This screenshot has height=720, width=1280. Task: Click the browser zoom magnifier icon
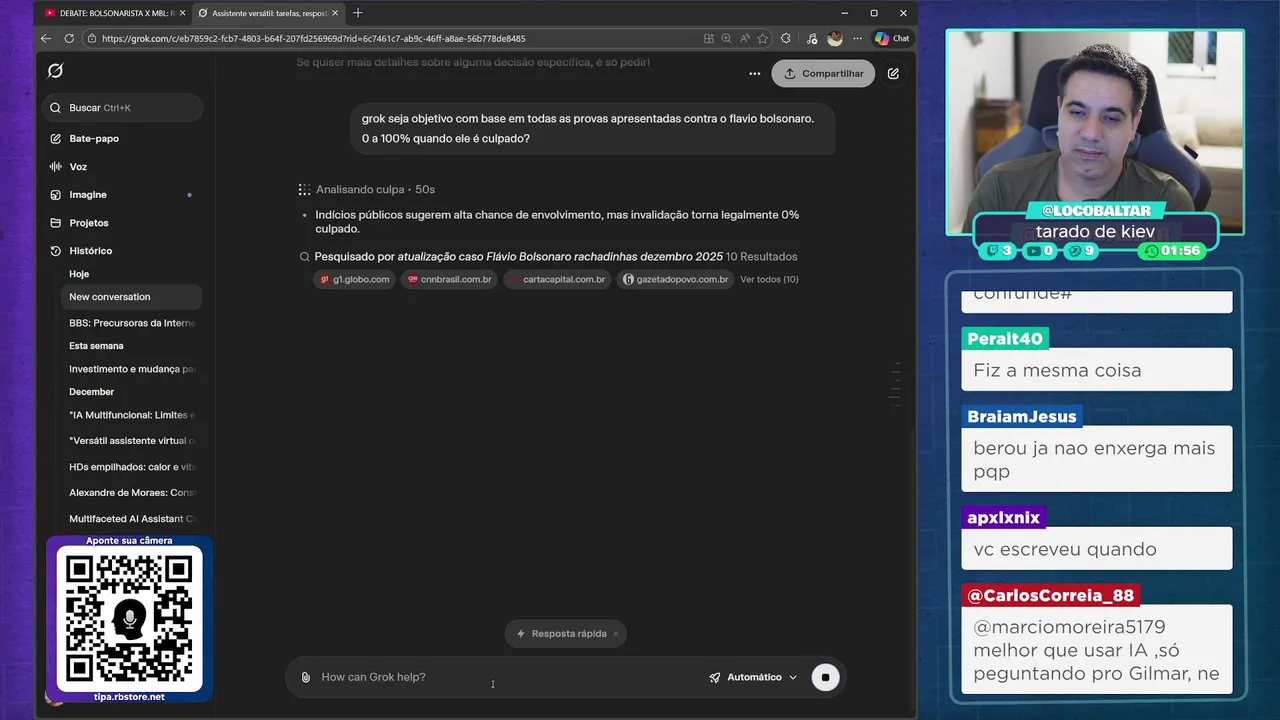tap(726, 38)
